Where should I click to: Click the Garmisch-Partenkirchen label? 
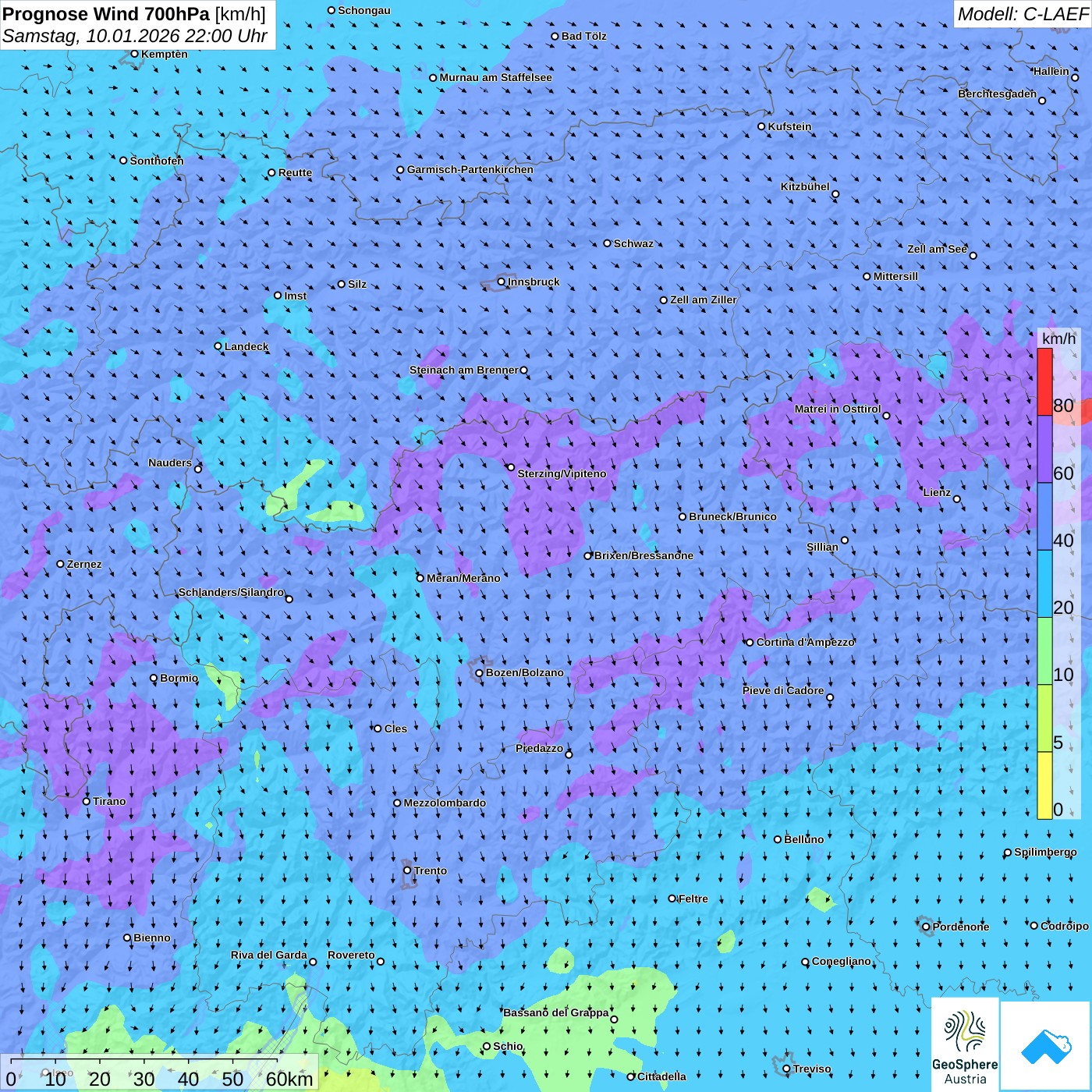470,169
